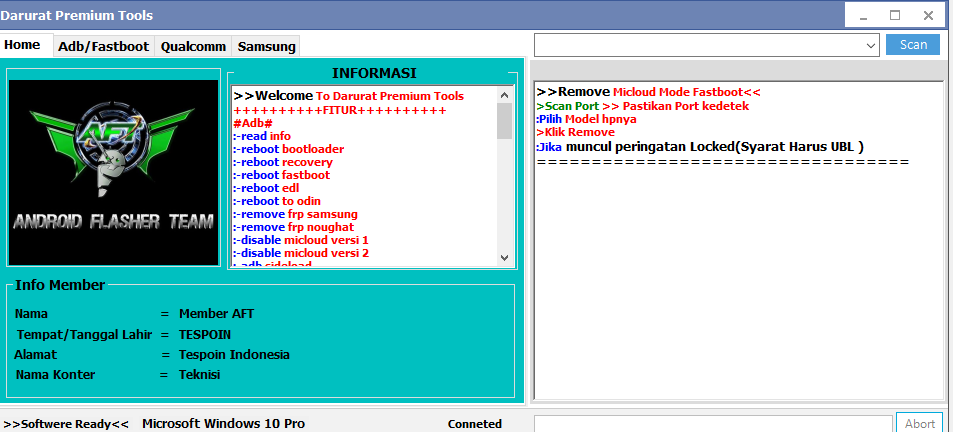
Task: Click the ':Pilih Model hpnya' line
Action: point(587,119)
